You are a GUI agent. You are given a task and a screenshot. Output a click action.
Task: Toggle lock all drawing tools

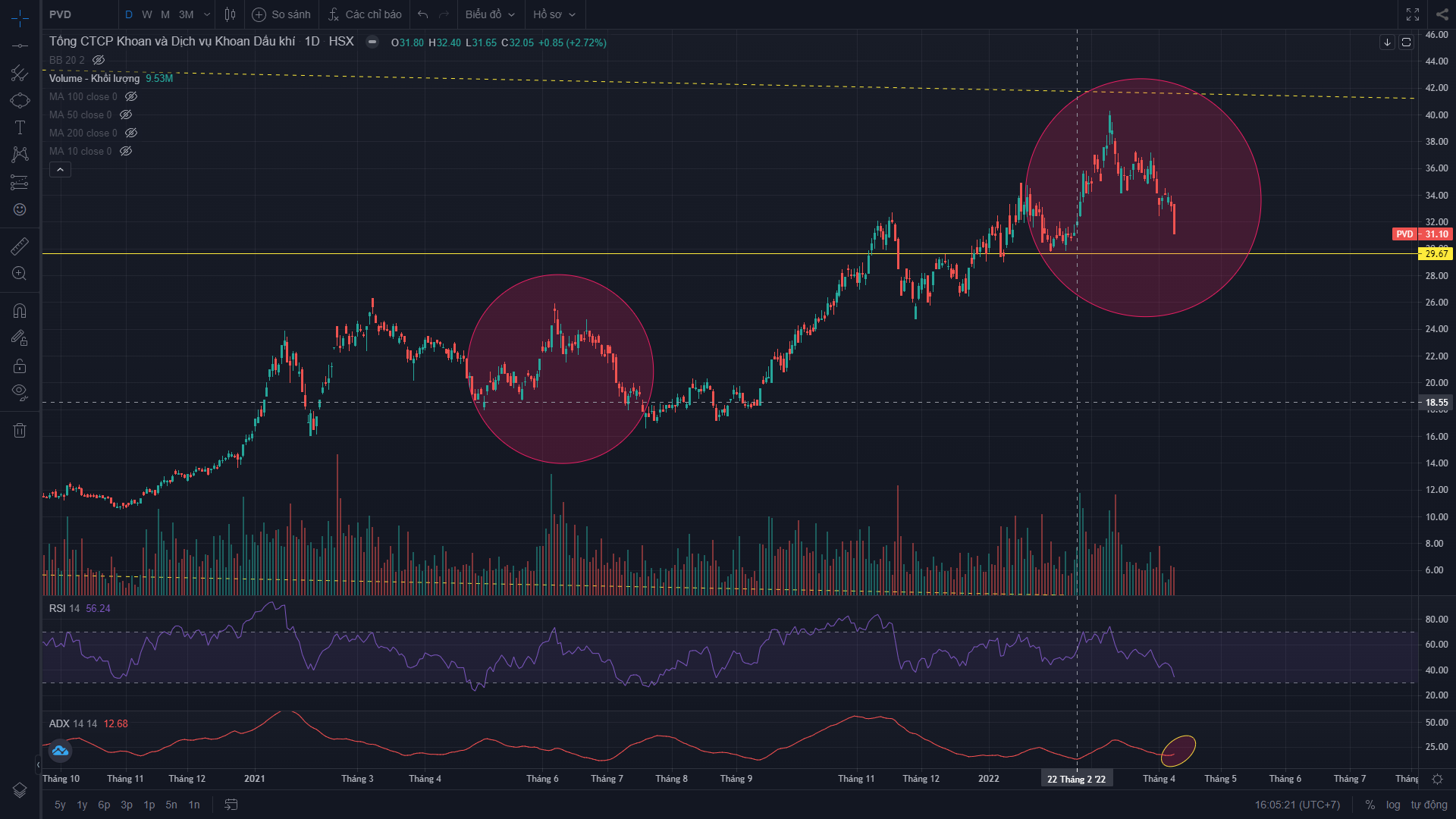(x=20, y=366)
